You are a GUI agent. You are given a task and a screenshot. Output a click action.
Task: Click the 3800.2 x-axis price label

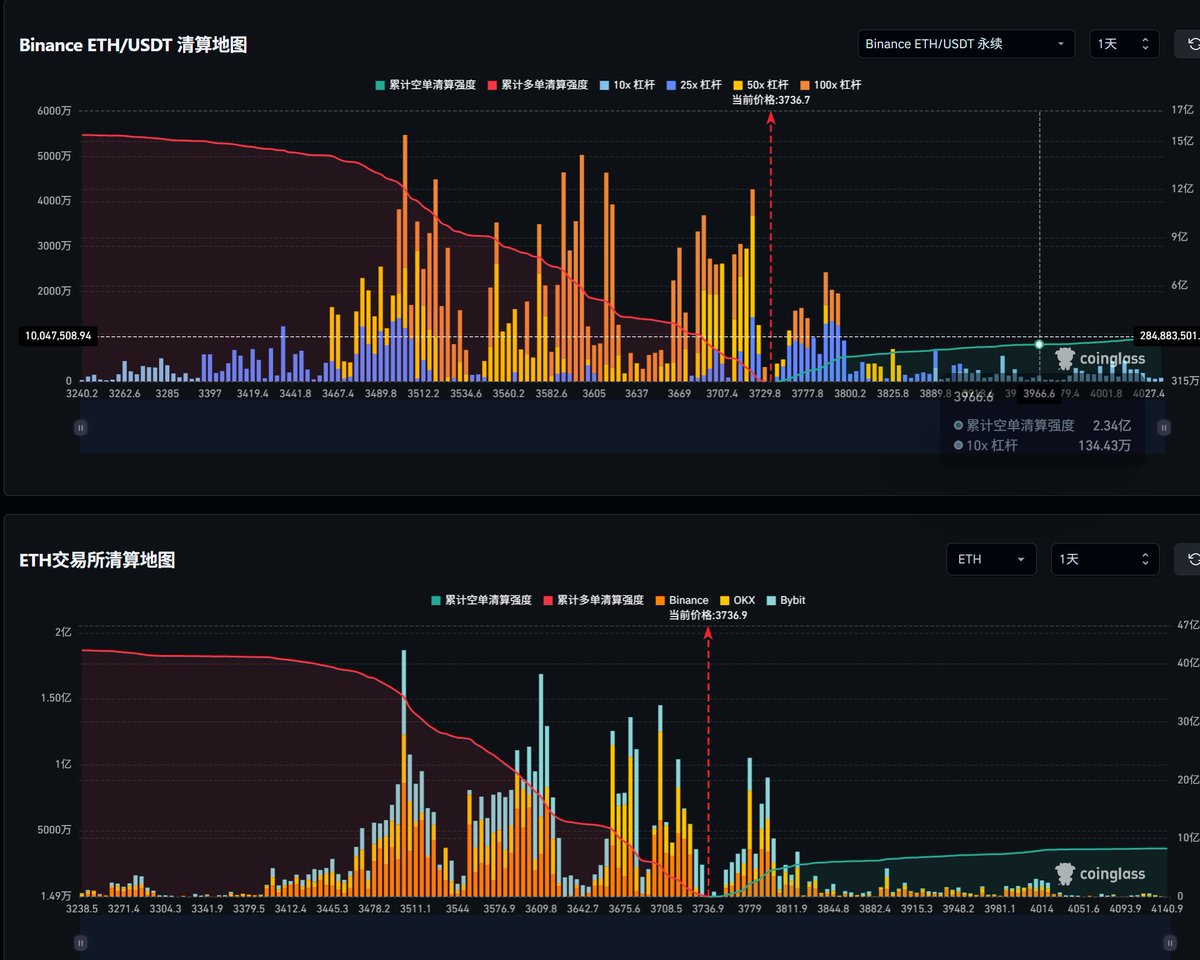coord(850,393)
